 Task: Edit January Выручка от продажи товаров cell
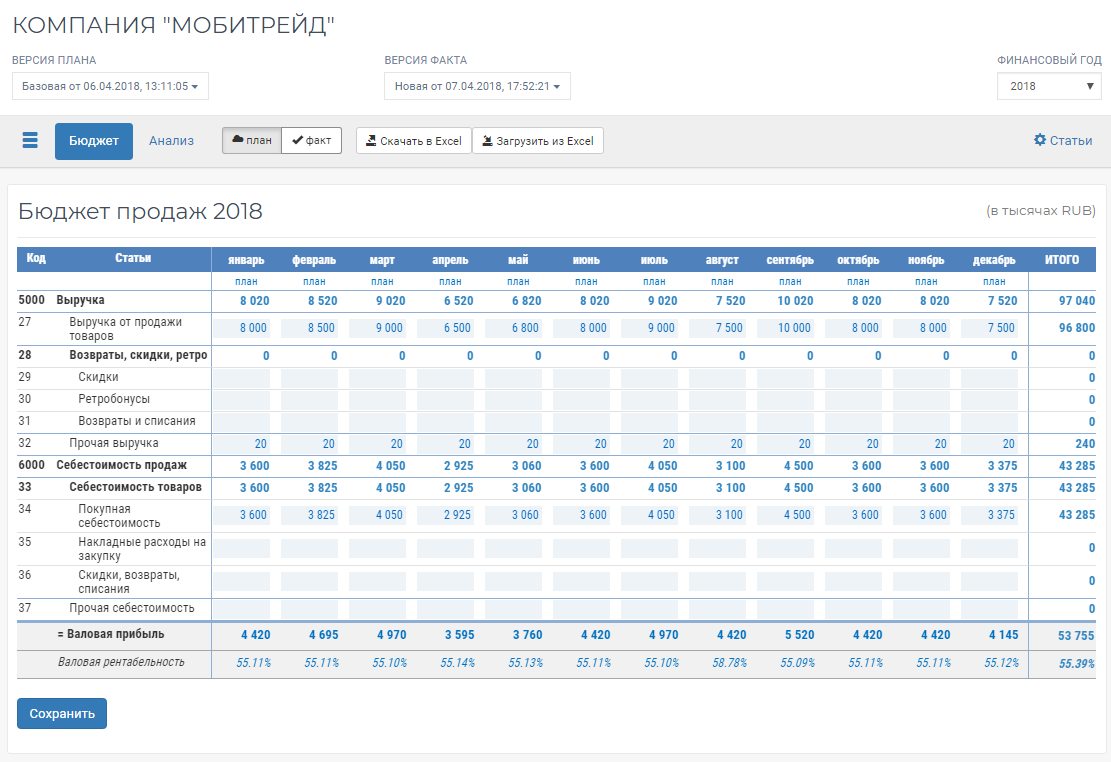[x=241, y=328]
